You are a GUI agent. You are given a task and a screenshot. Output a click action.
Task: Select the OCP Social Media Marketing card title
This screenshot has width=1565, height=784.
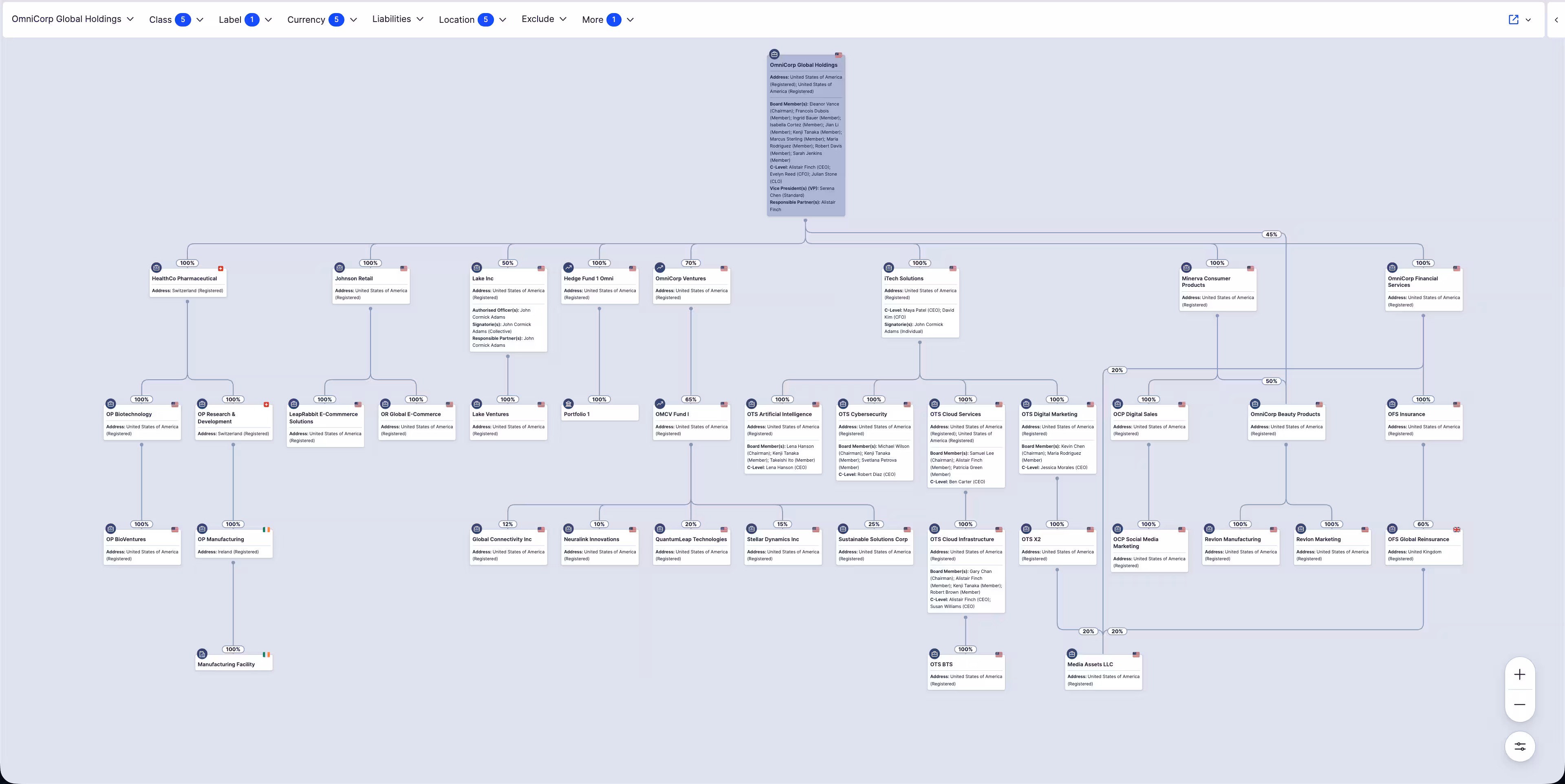[x=1135, y=543]
